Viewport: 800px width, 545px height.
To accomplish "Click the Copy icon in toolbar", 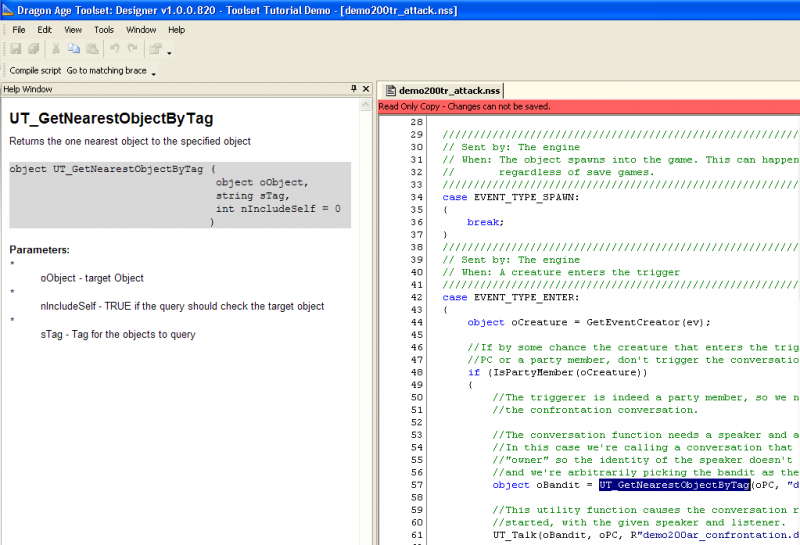I will click(73, 49).
